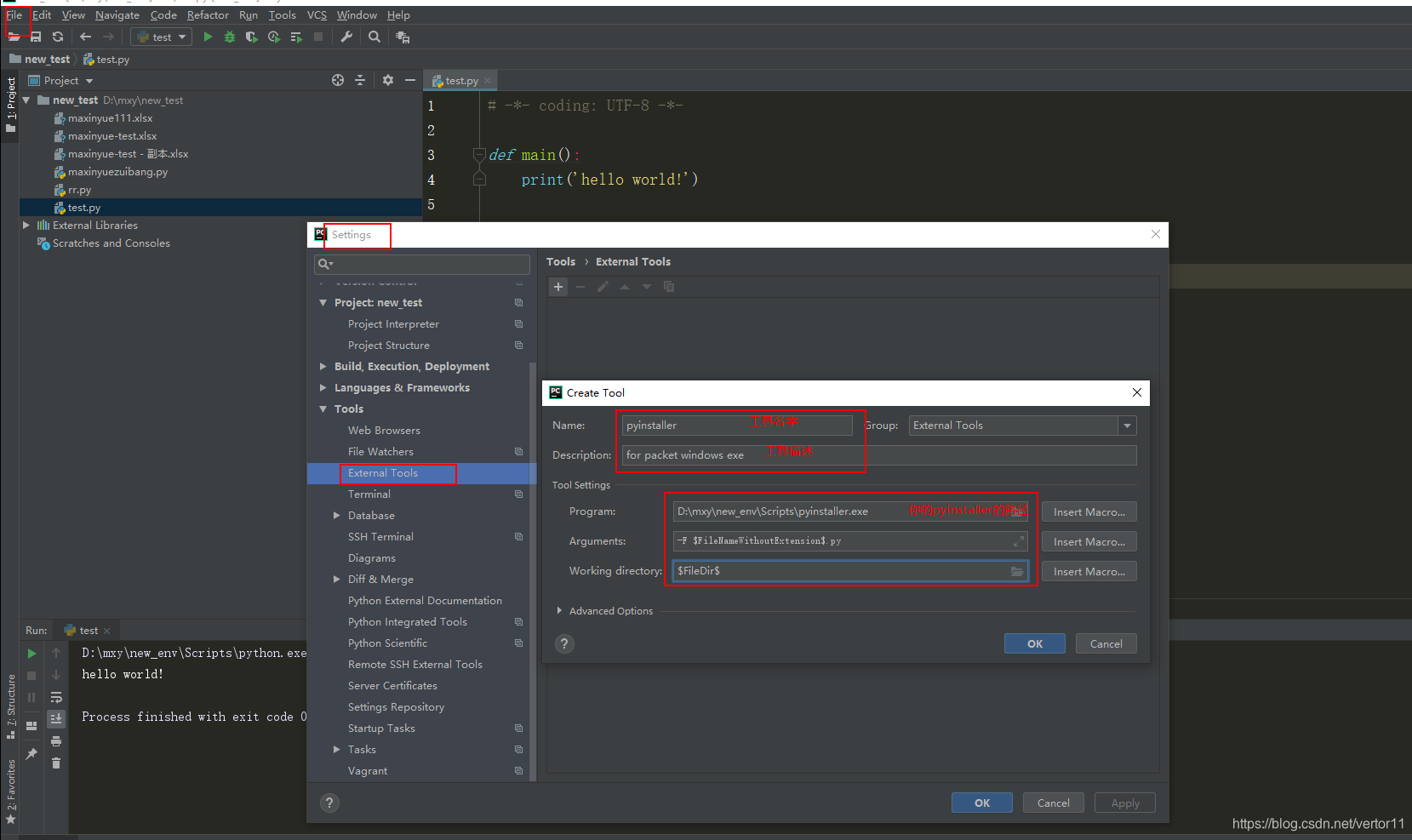
Task: Expand the Build, Execution, Deployment node
Action: [x=323, y=366]
